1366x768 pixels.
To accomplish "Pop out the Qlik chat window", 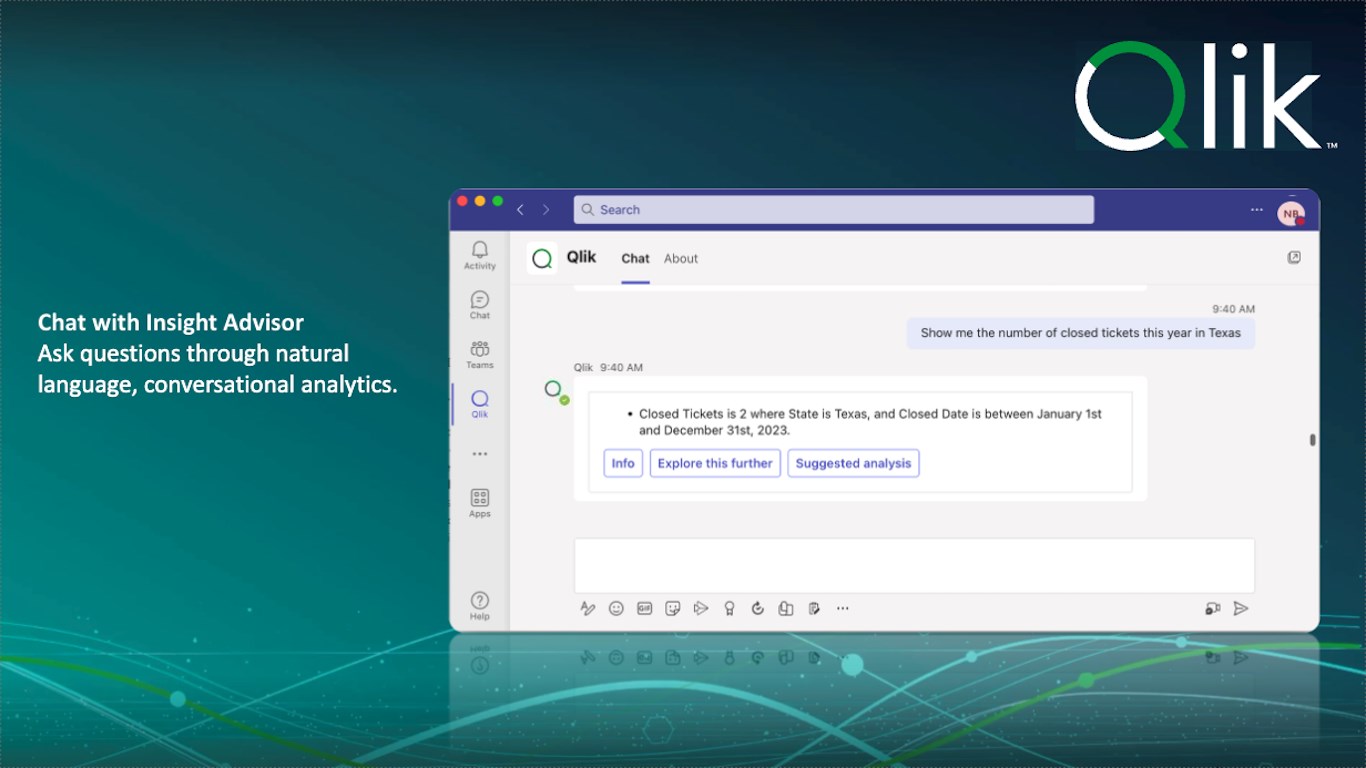I will point(1294,257).
